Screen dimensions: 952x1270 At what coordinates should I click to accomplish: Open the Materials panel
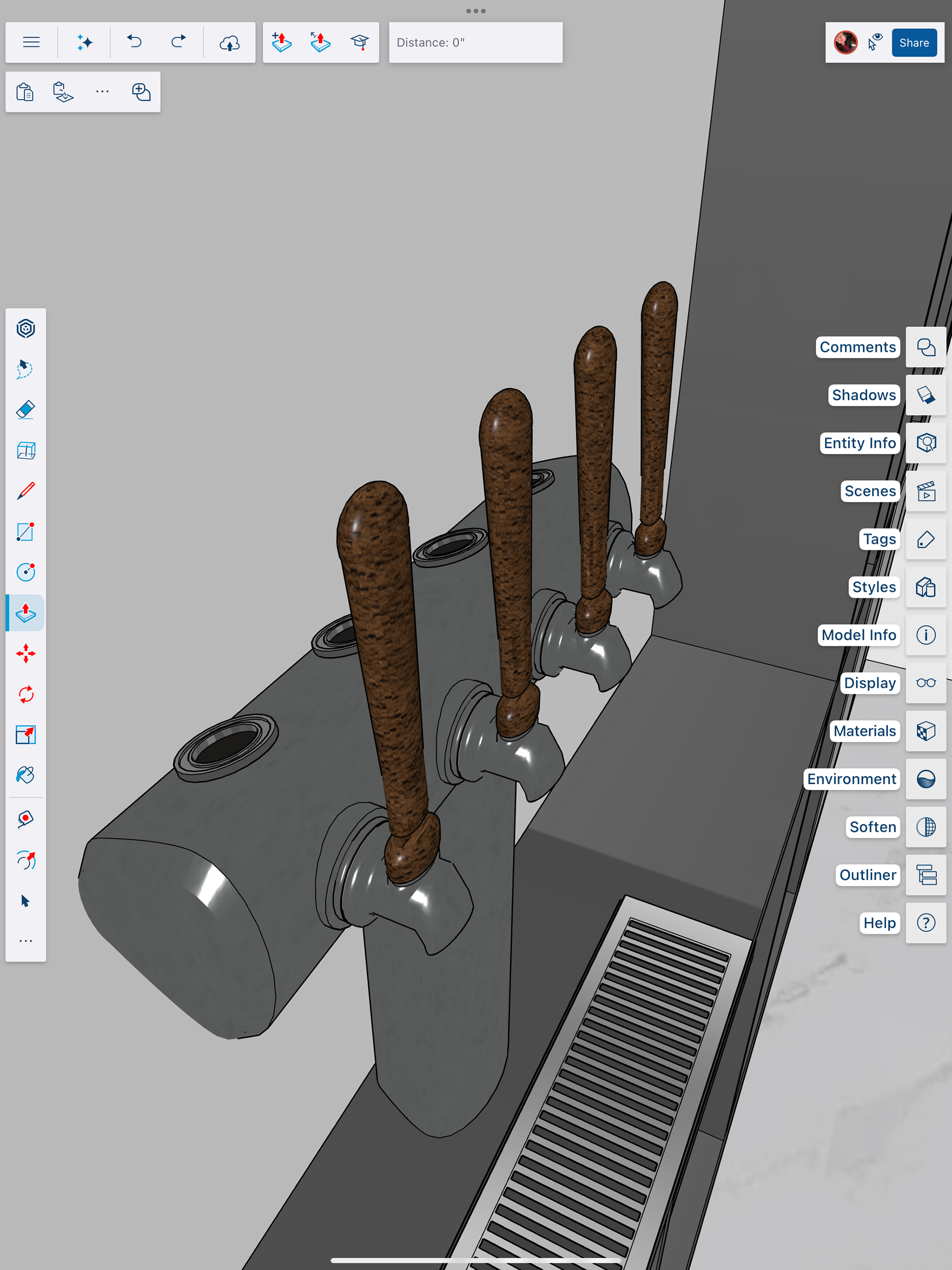[x=926, y=731]
